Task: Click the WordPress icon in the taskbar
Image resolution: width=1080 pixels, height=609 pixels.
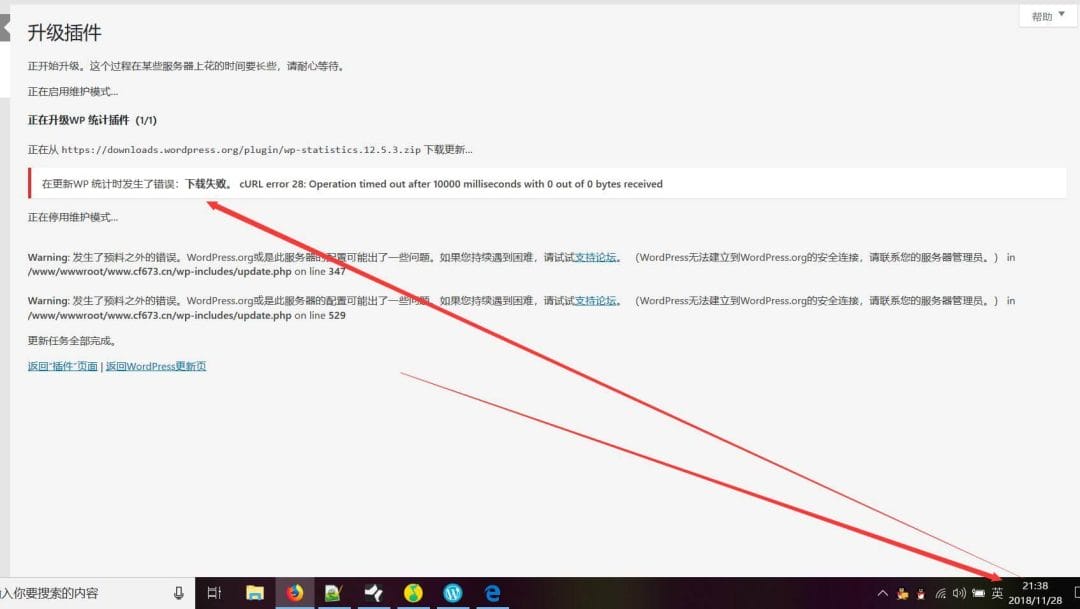Action: tap(452, 593)
